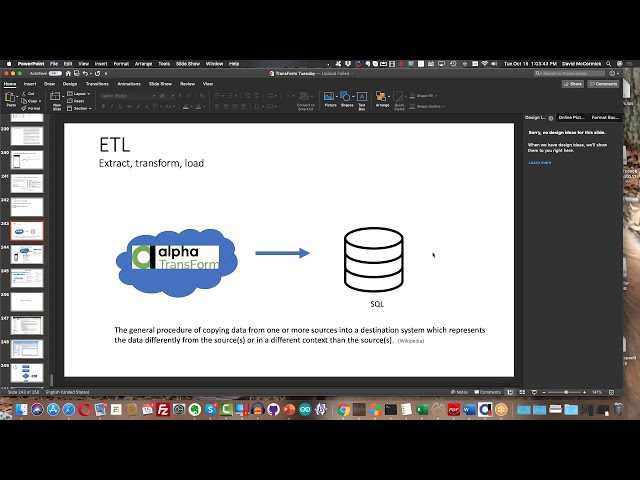Click the Undo arrow icon
The width and height of the screenshot is (640, 480).
point(85,73)
